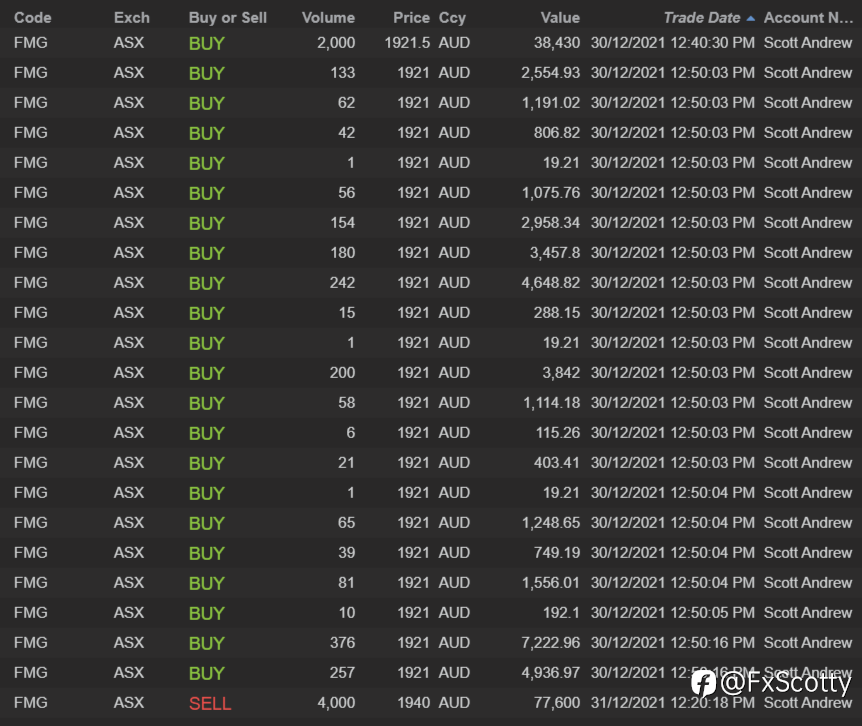Click trade date 30/12/2021 12:50:05 PM
Screen dimensions: 862x726
pyautogui.click(x=672, y=612)
